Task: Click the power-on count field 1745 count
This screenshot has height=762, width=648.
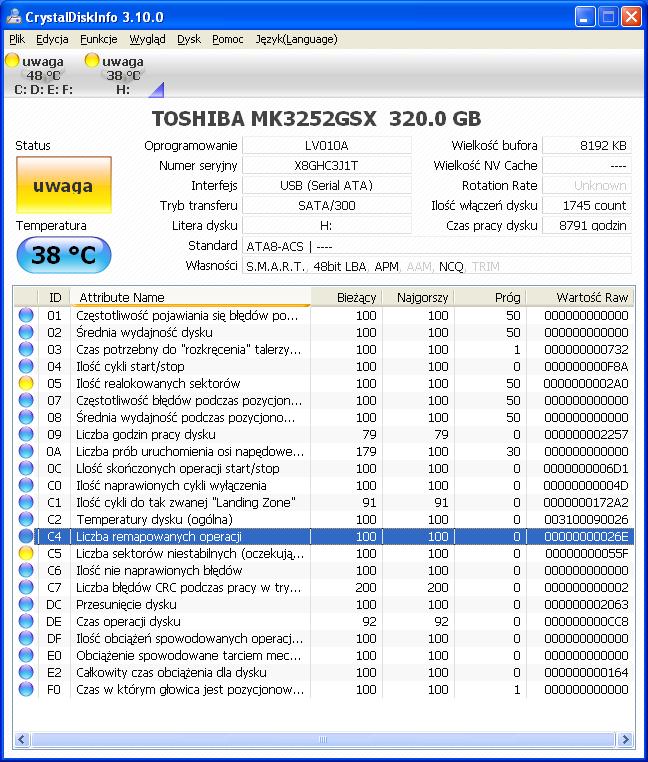Action: click(587, 206)
